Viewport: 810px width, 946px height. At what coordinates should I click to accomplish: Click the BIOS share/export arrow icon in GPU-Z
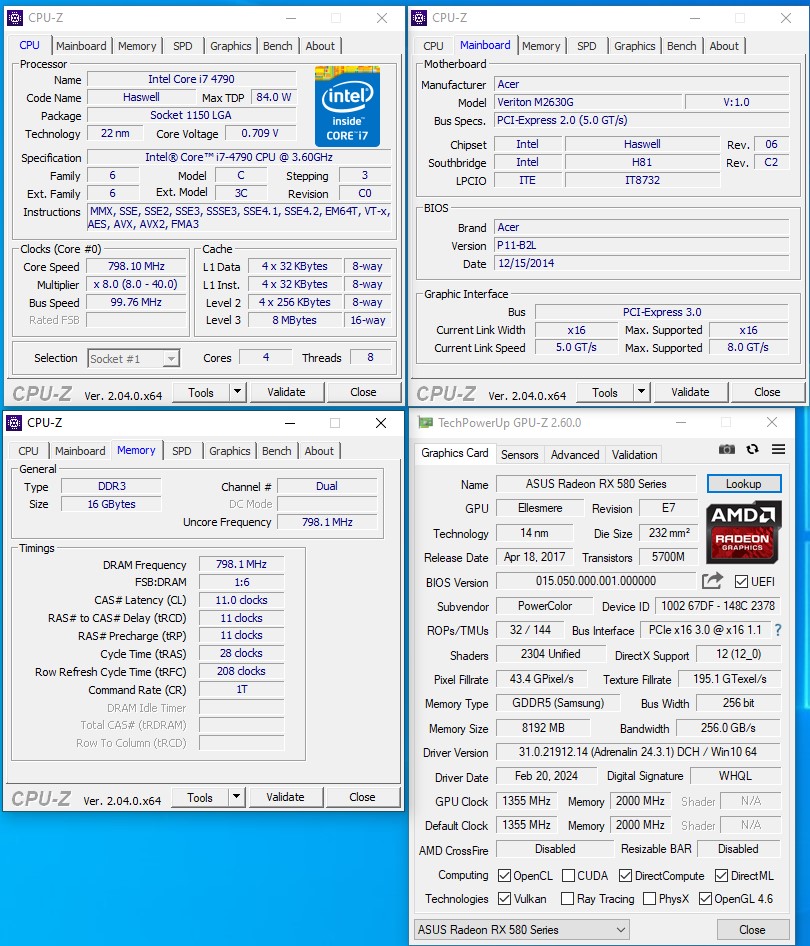[x=712, y=581]
